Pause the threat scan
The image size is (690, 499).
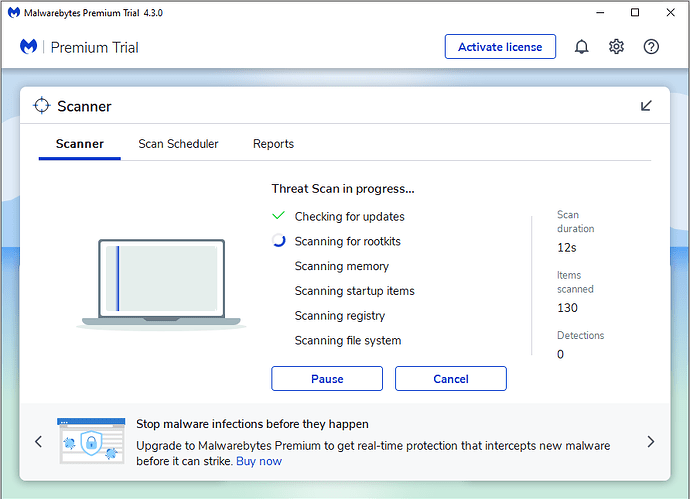pos(327,378)
